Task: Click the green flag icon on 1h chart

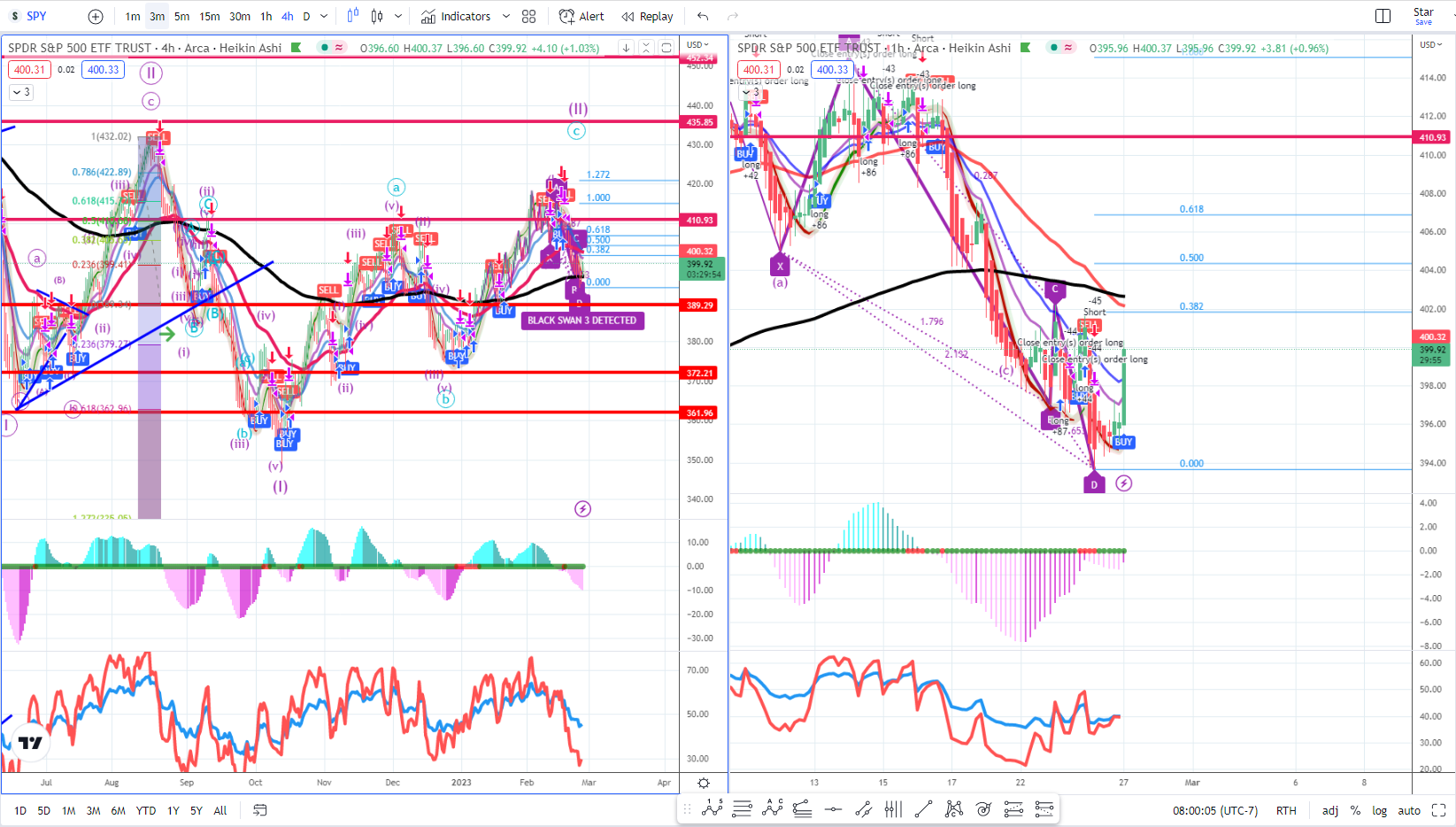Action: 1025,48
